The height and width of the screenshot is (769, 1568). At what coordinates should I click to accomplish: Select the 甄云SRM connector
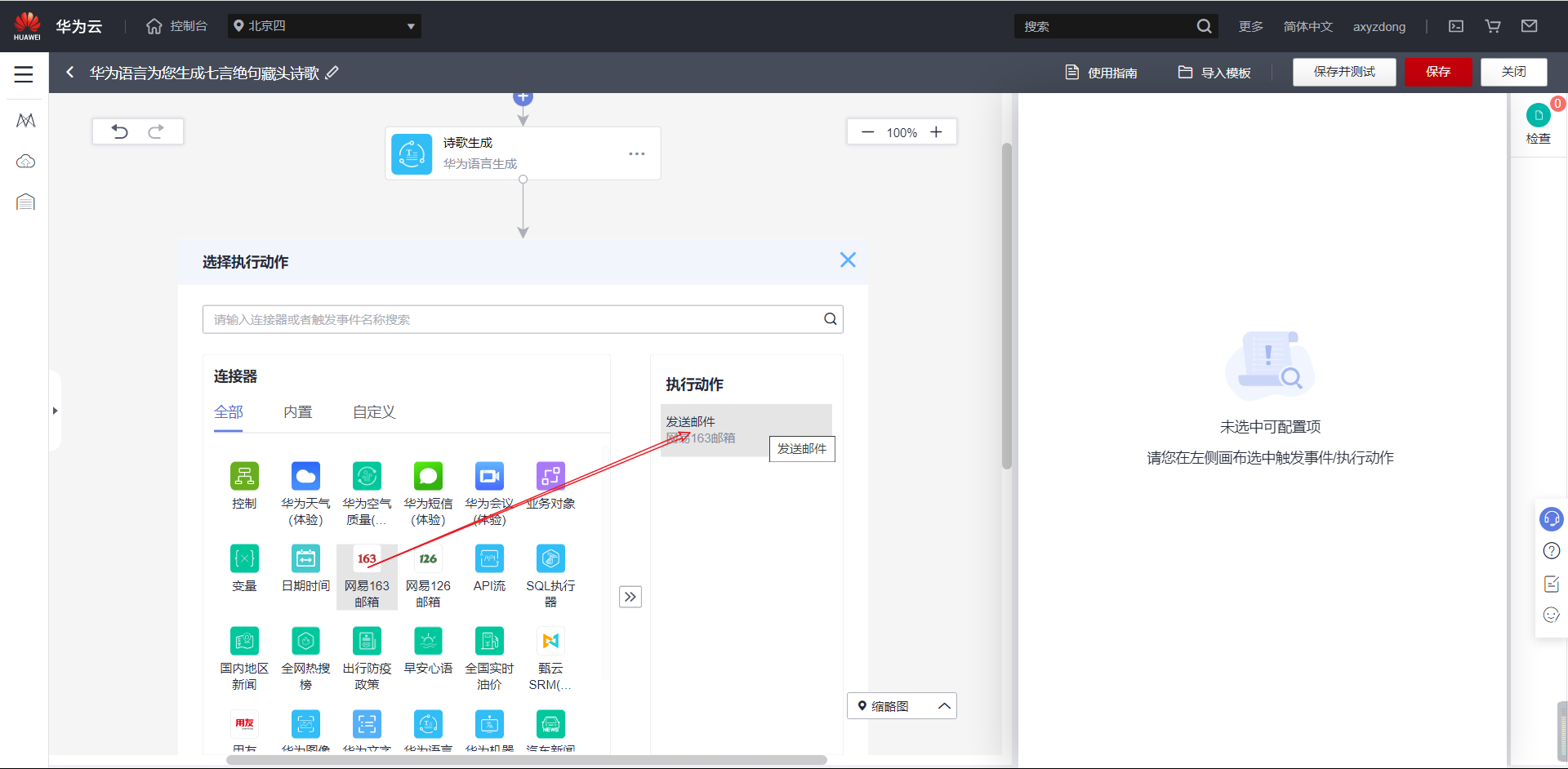coord(550,659)
